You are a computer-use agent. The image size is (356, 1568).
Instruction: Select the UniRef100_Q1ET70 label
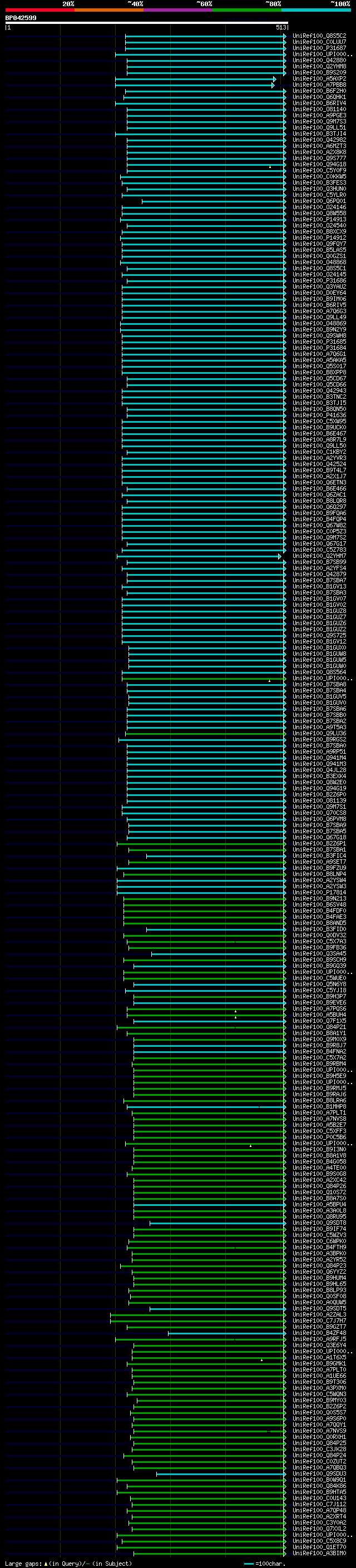(x=319, y=1547)
